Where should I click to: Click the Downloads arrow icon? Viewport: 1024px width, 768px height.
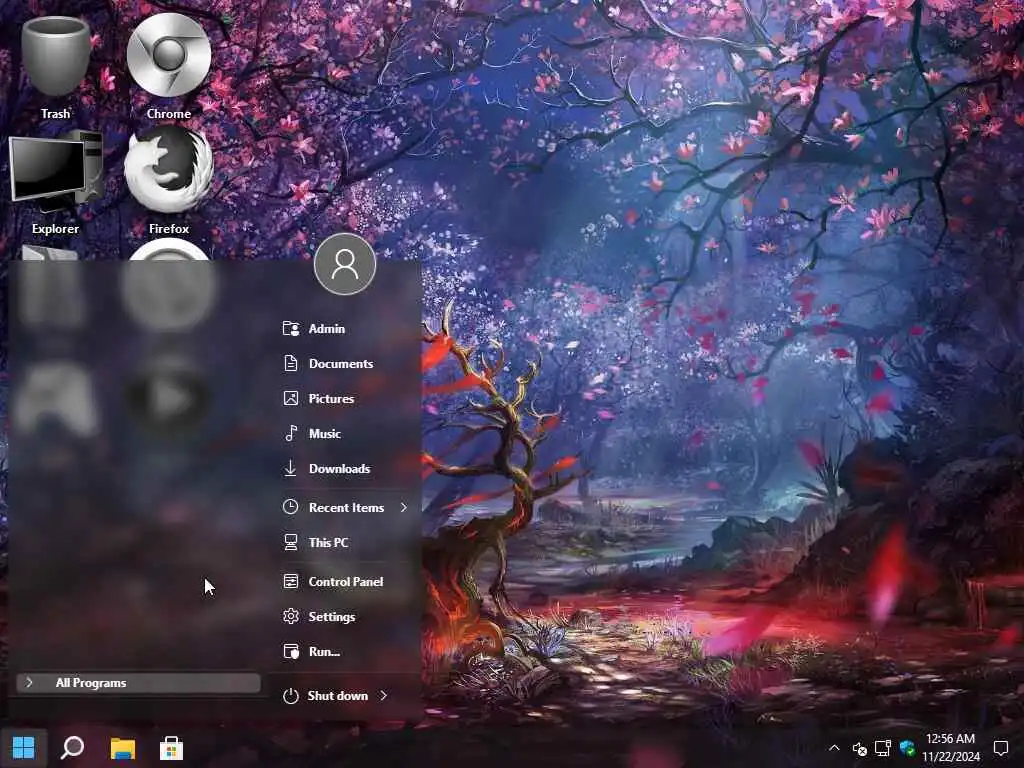coord(291,468)
